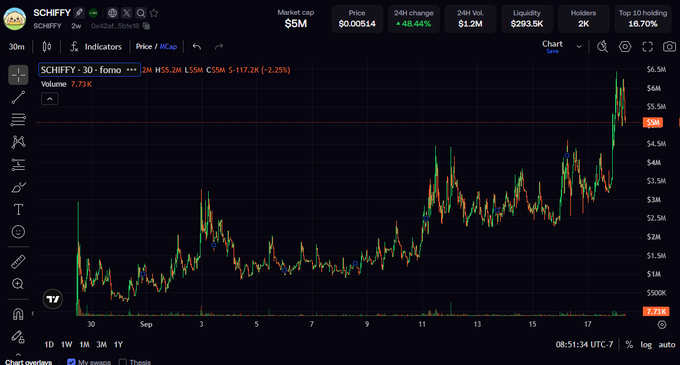The height and width of the screenshot is (365, 680).
Task: Activate the zoom-in magnifier tool
Action: coord(18,284)
